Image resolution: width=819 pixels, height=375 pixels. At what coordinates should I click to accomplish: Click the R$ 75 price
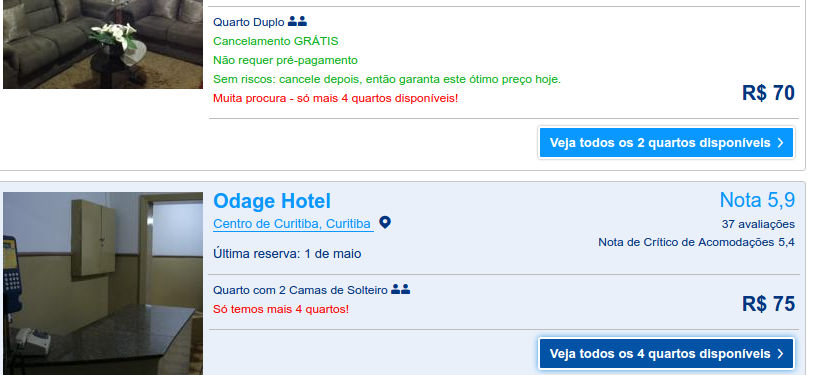[x=768, y=304]
